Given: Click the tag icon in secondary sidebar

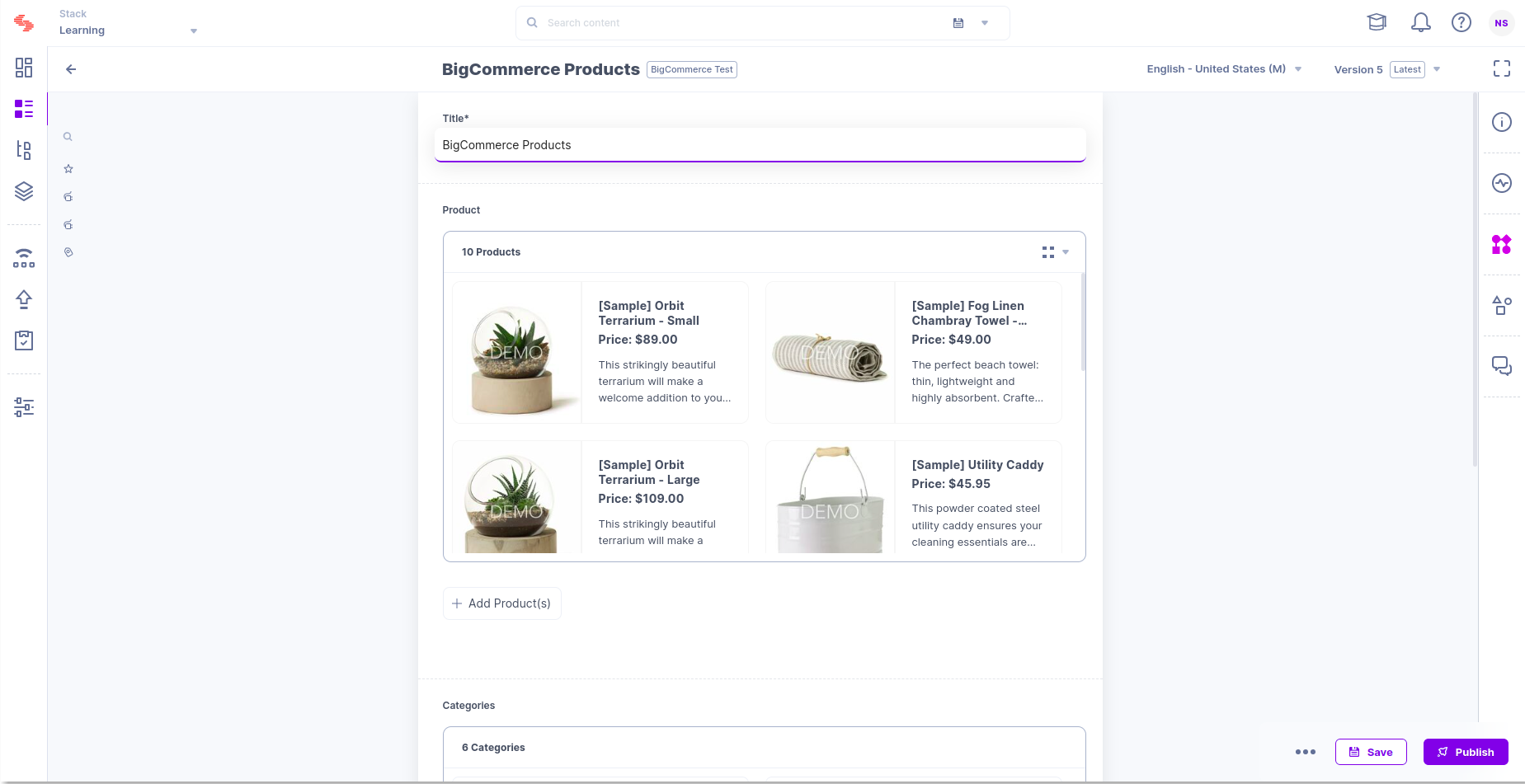Looking at the screenshot, I should pyautogui.click(x=68, y=252).
